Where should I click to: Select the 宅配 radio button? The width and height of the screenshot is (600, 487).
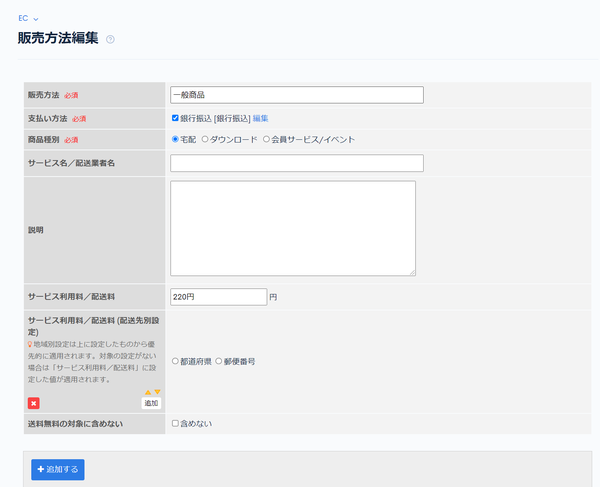pyautogui.click(x=175, y=139)
